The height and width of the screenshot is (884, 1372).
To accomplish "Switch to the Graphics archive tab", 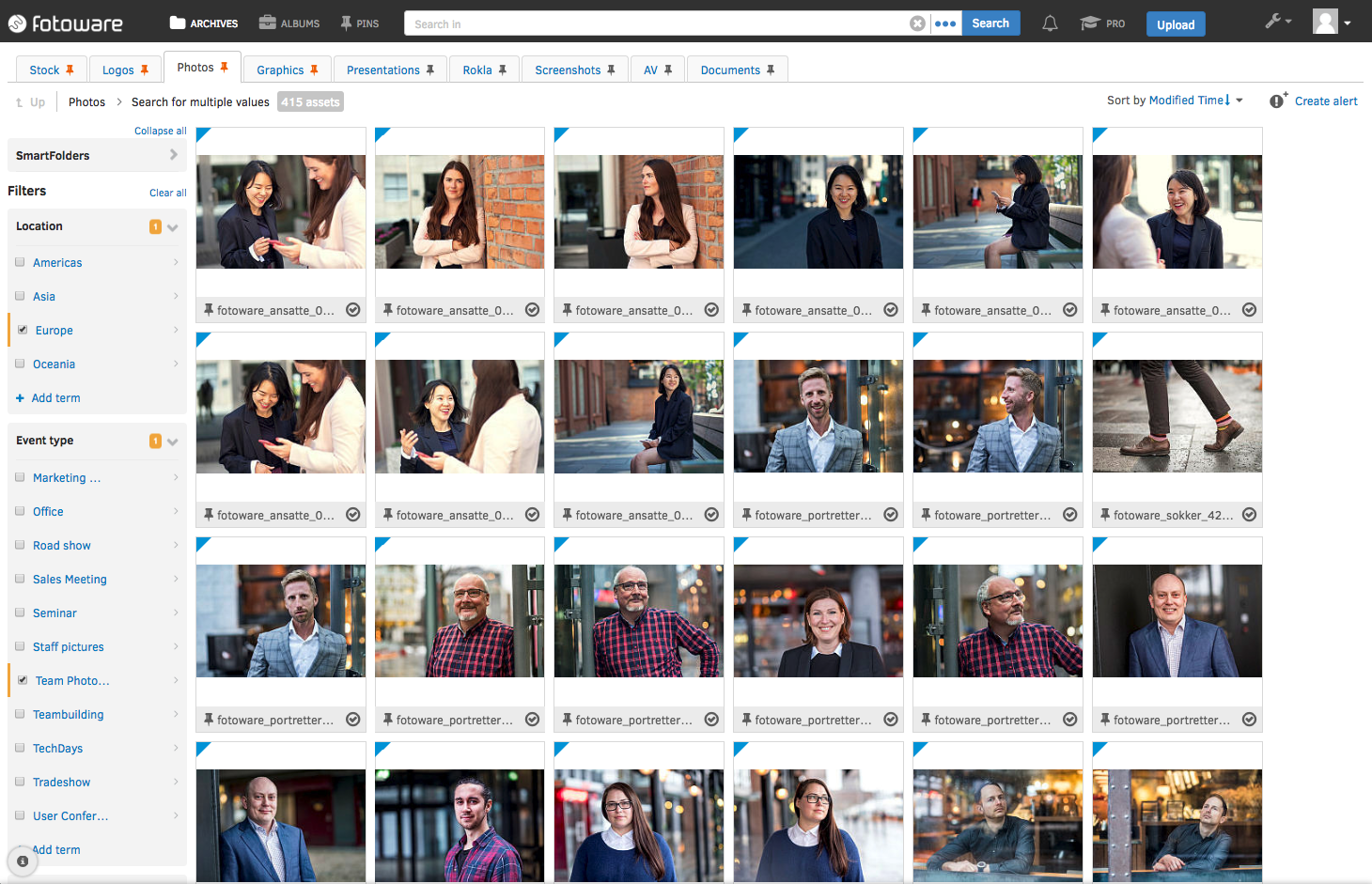I will 281,69.
